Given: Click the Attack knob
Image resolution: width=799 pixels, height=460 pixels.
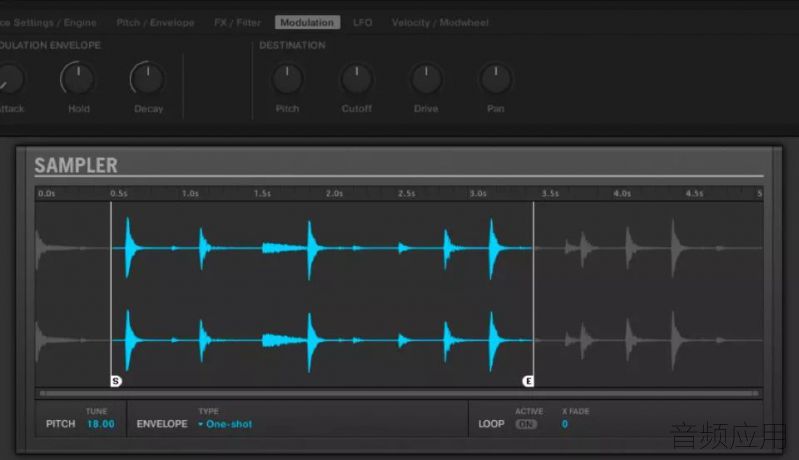Looking at the screenshot, I should click(x=9, y=79).
